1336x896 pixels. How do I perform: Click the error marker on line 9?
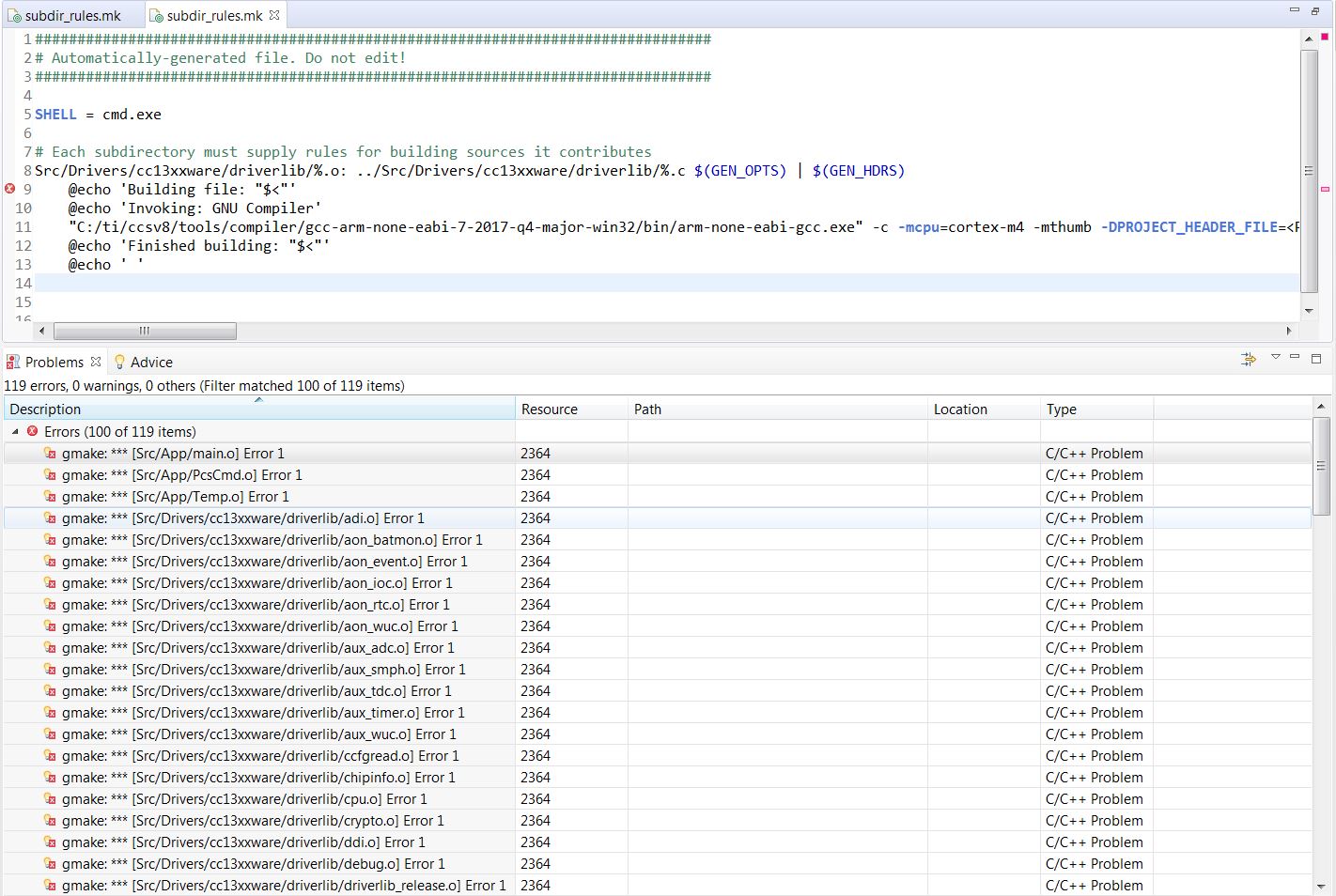[x=10, y=189]
